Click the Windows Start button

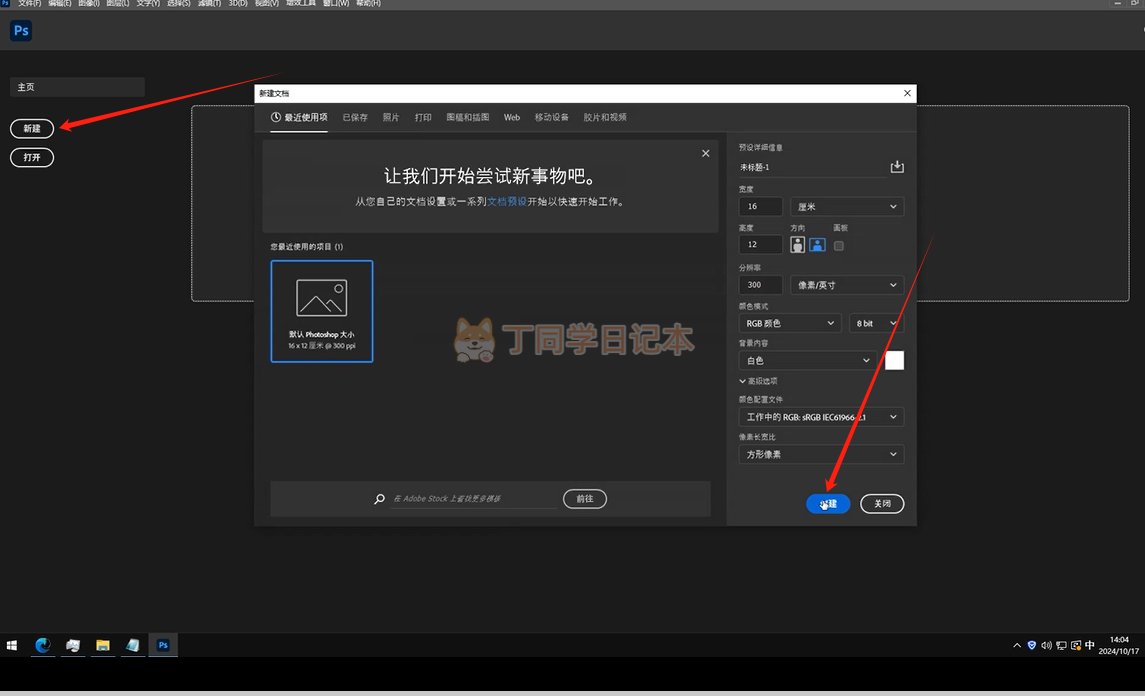pyautogui.click(x=13, y=646)
